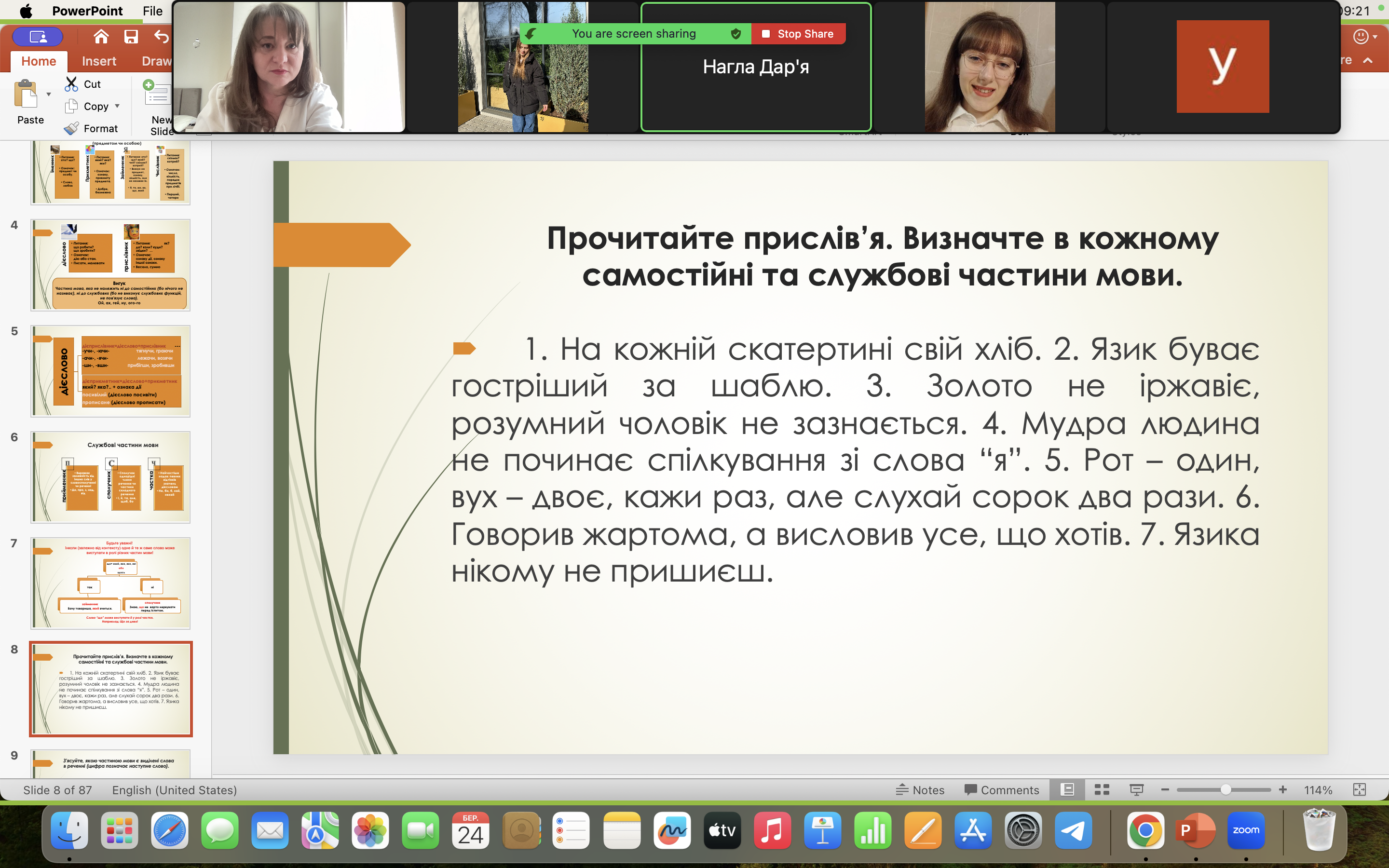The width and height of the screenshot is (1389, 868).
Task: Toggle the Comments pane
Action: [x=1002, y=790]
